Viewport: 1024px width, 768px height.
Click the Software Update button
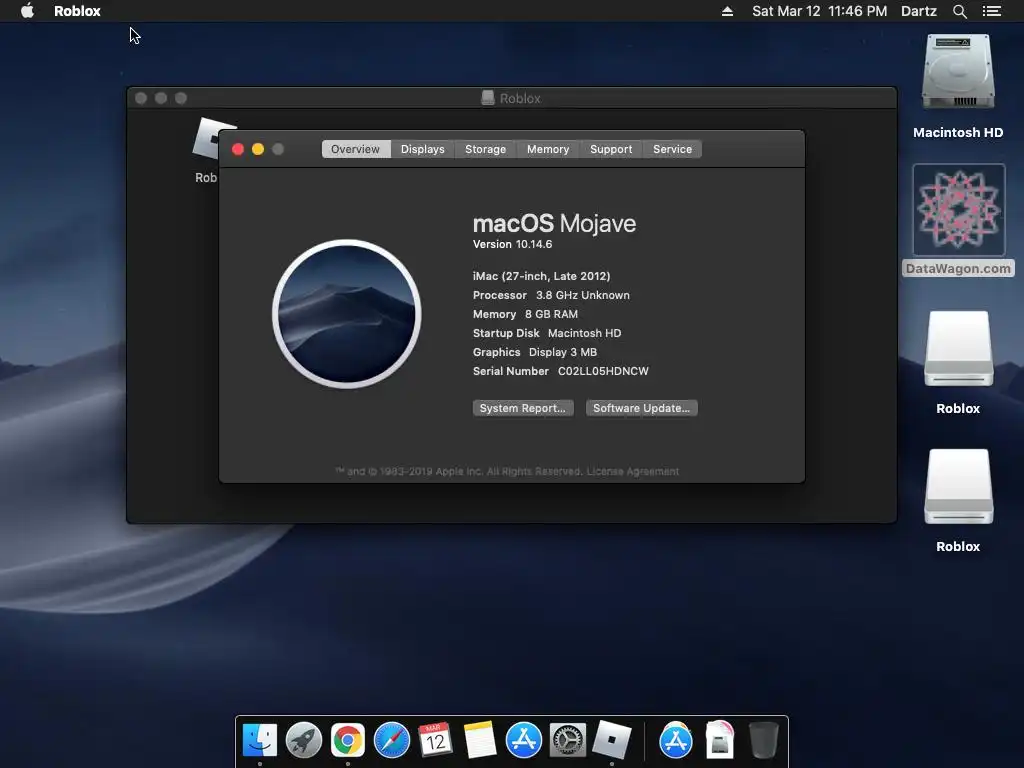click(641, 408)
